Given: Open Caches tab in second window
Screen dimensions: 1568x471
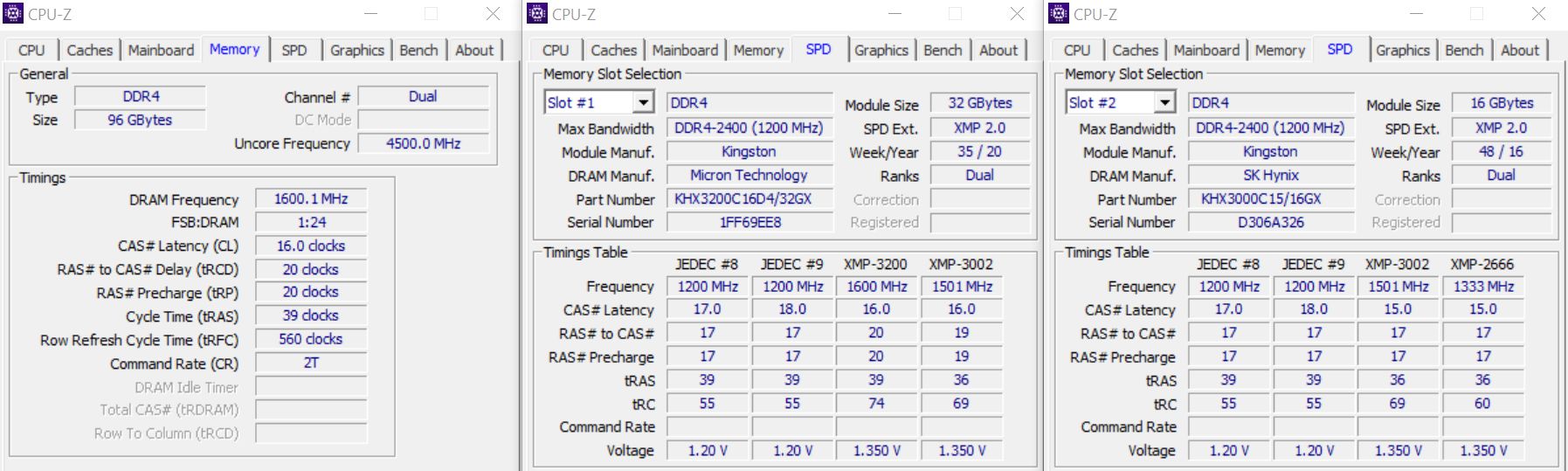Looking at the screenshot, I should point(614,50).
